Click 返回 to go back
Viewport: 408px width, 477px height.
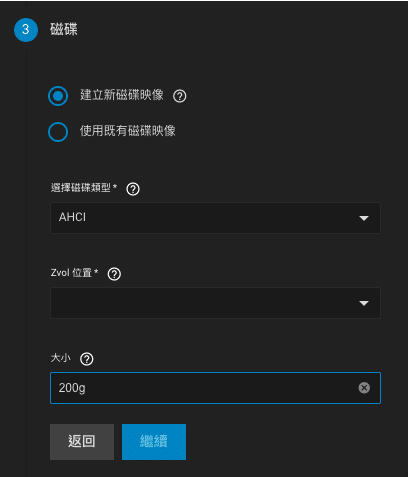pyautogui.click(x=82, y=442)
